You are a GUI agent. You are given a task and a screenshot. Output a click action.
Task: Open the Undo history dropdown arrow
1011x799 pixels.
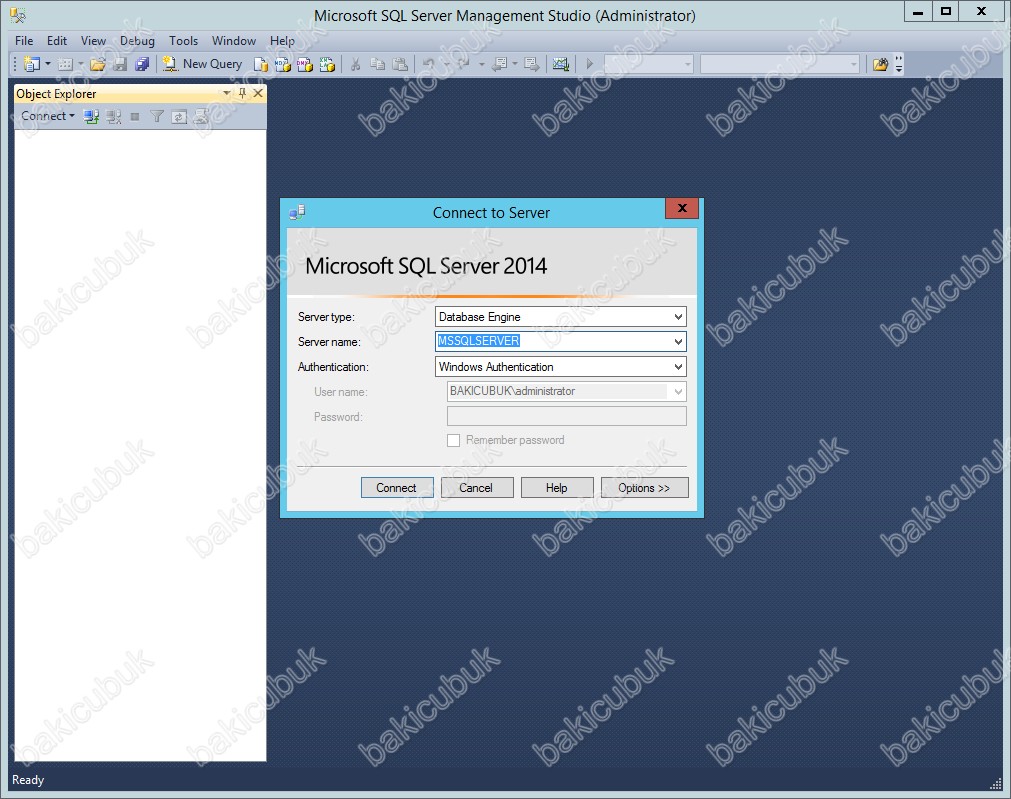point(446,64)
